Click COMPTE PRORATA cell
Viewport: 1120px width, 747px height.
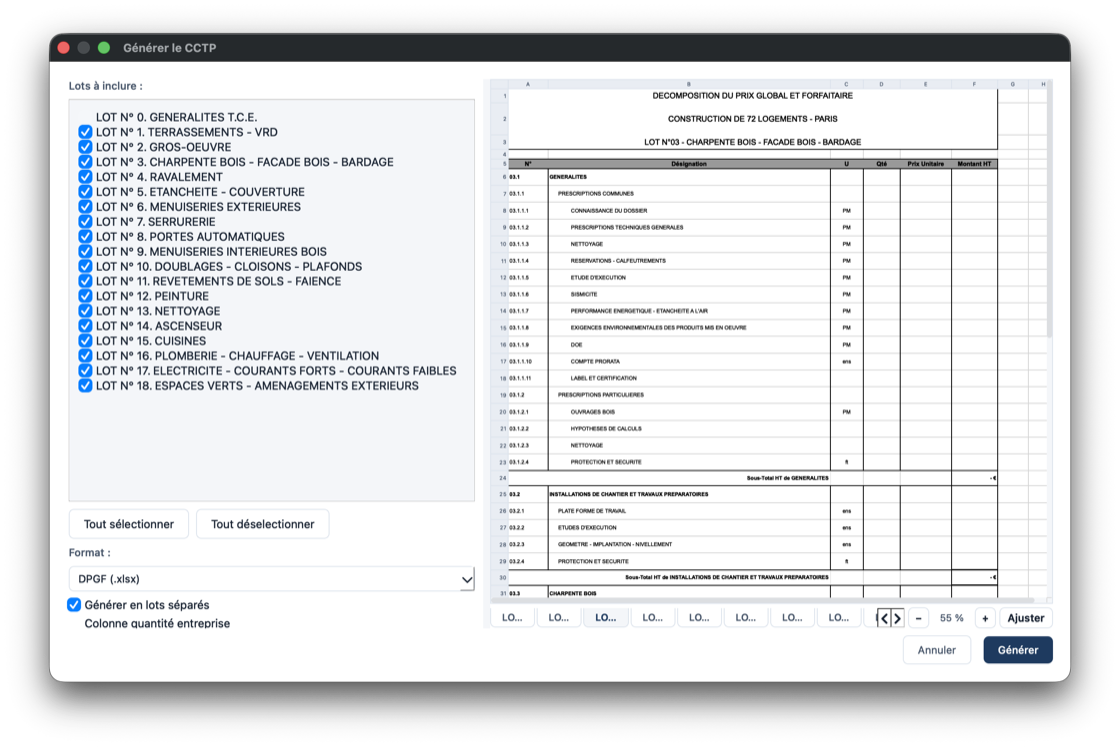pyautogui.click(x=595, y=361)
